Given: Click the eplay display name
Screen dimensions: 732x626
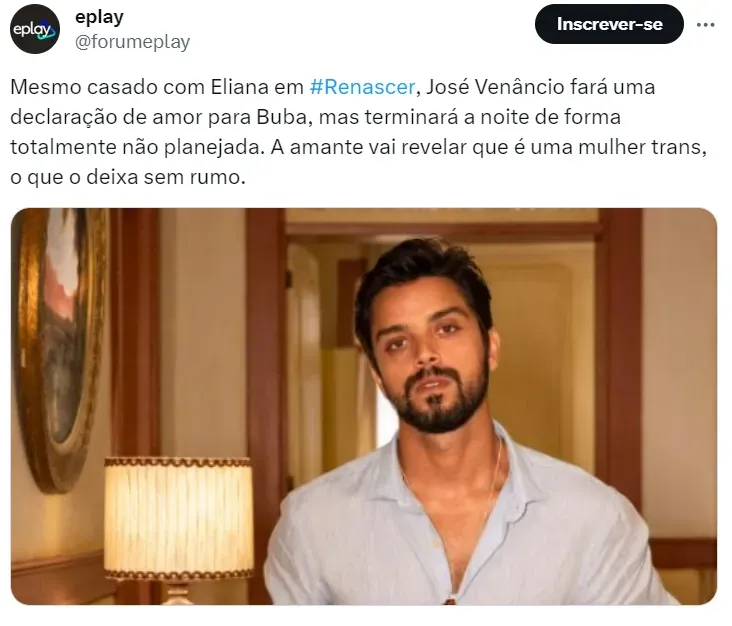Looking at the screenshot, I should pyautogui.click(x=99, y=18).
